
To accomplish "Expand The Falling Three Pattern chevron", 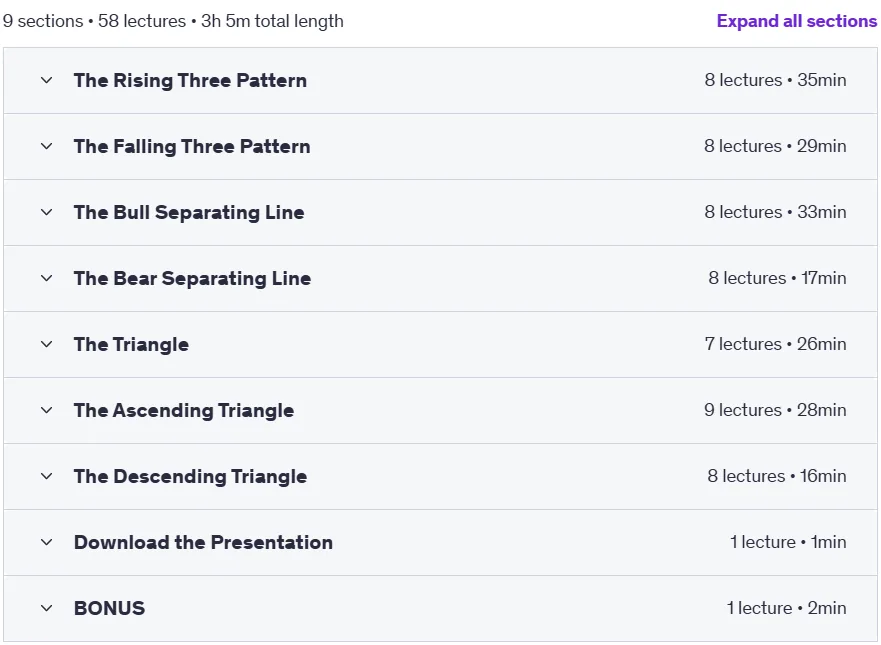I will click(47, 147).
